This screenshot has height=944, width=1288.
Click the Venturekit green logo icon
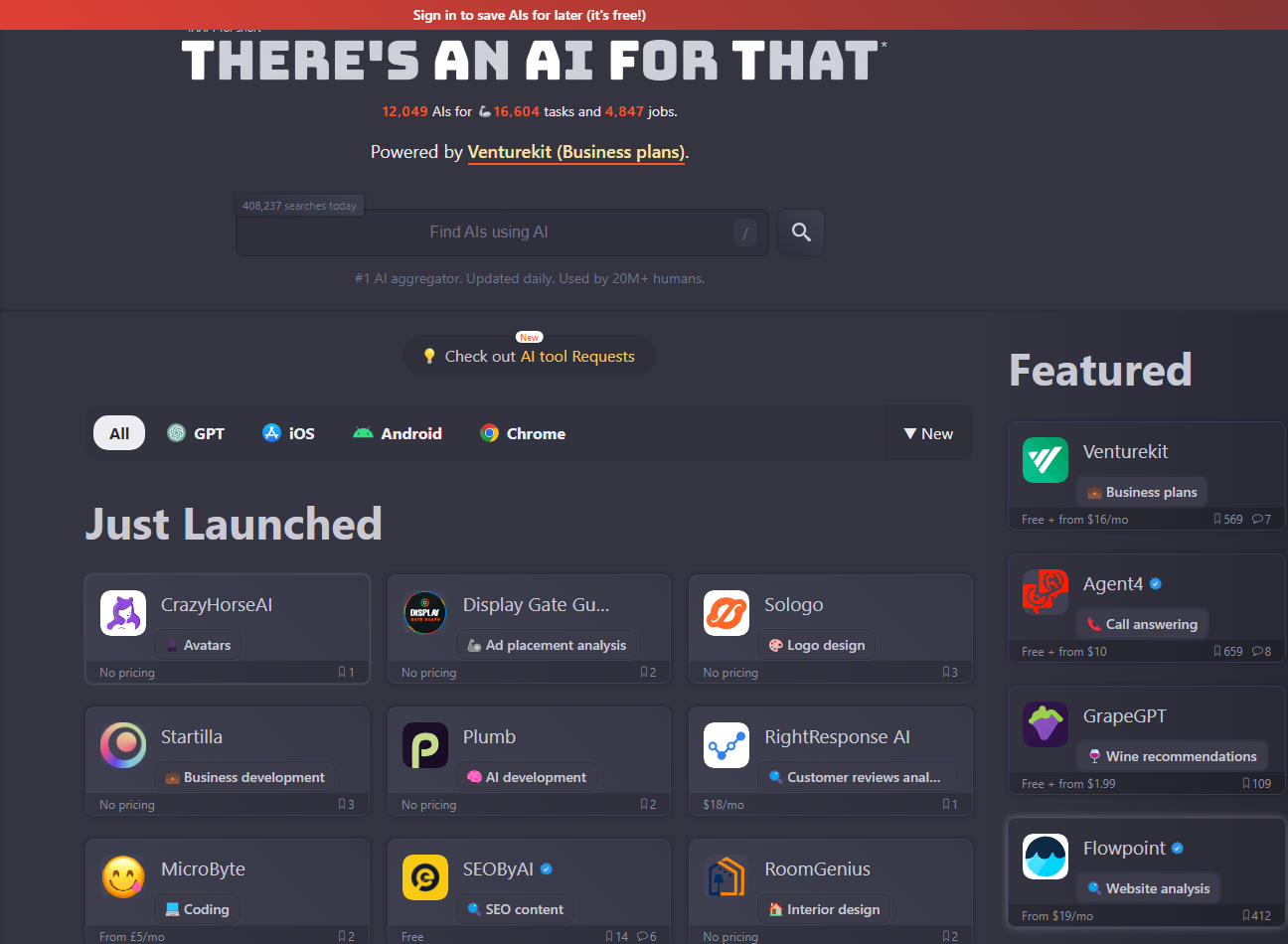[x=1046, y=459]
